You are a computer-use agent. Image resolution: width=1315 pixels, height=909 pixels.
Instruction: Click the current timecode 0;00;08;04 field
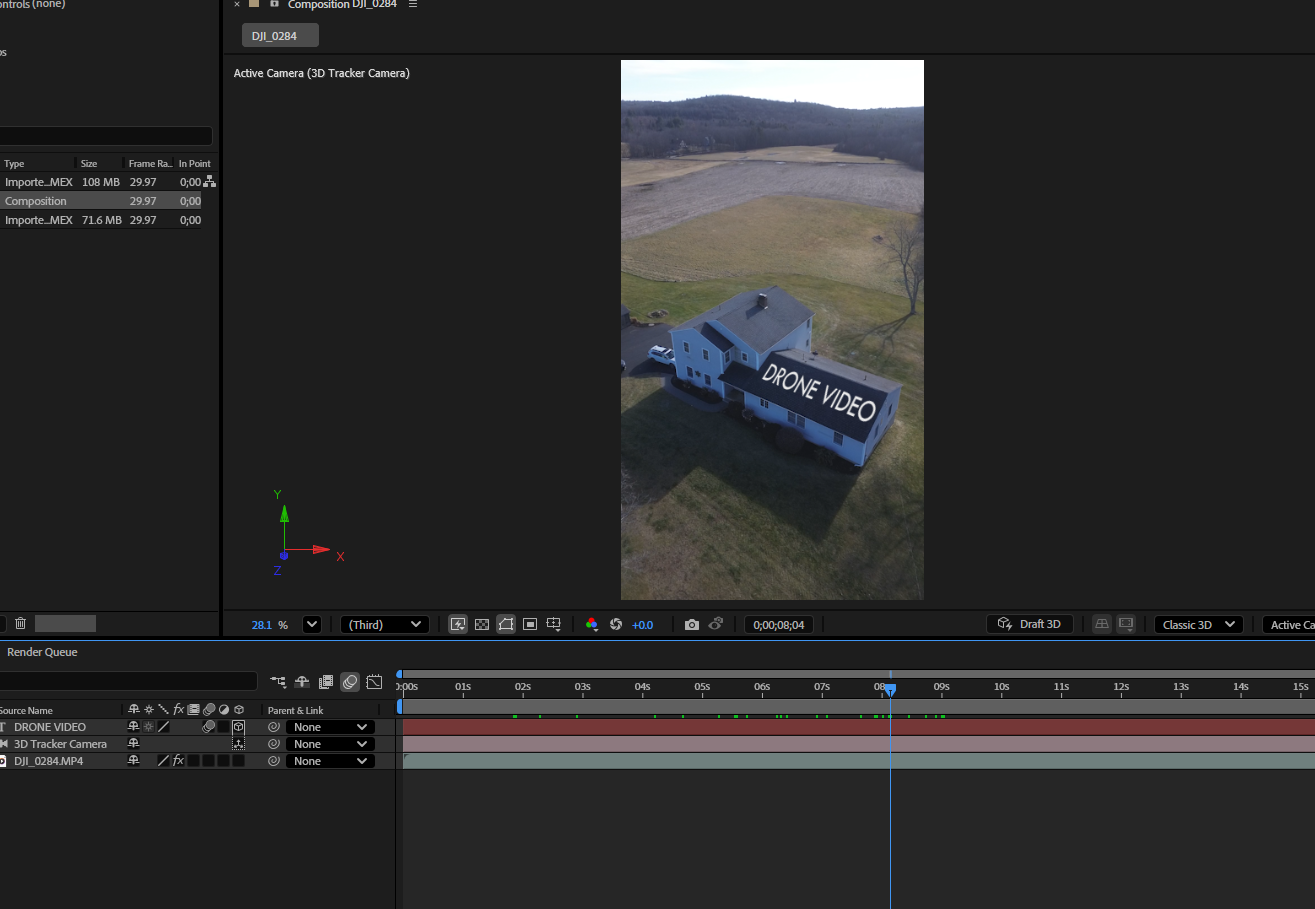coord(779,625)
